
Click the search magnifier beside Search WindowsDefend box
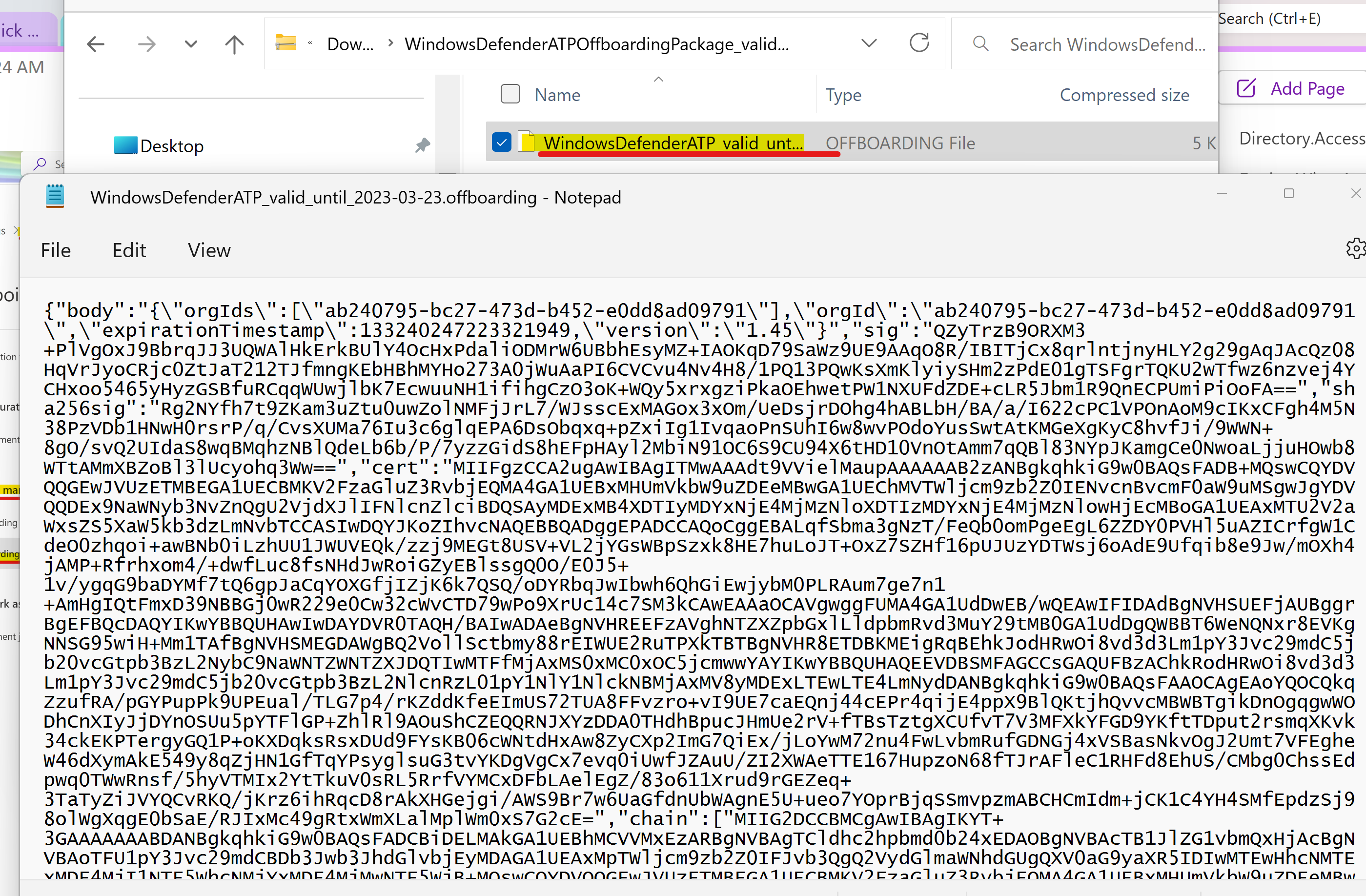pos(980,43)
